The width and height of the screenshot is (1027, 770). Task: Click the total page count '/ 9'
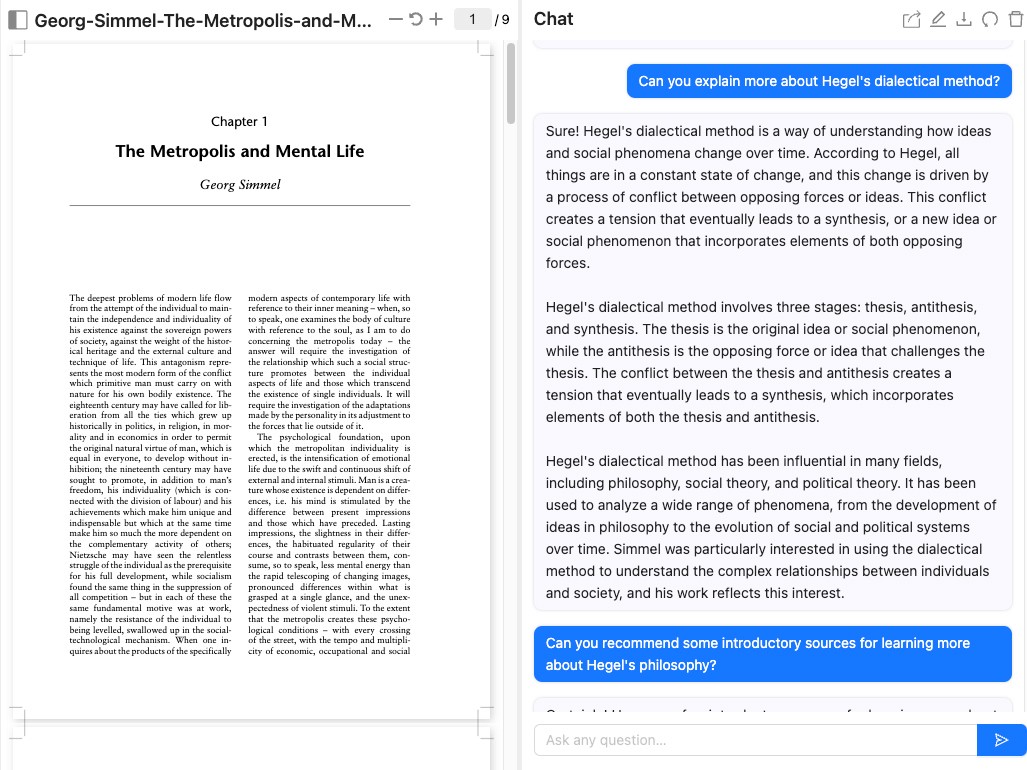coord(502,20)
